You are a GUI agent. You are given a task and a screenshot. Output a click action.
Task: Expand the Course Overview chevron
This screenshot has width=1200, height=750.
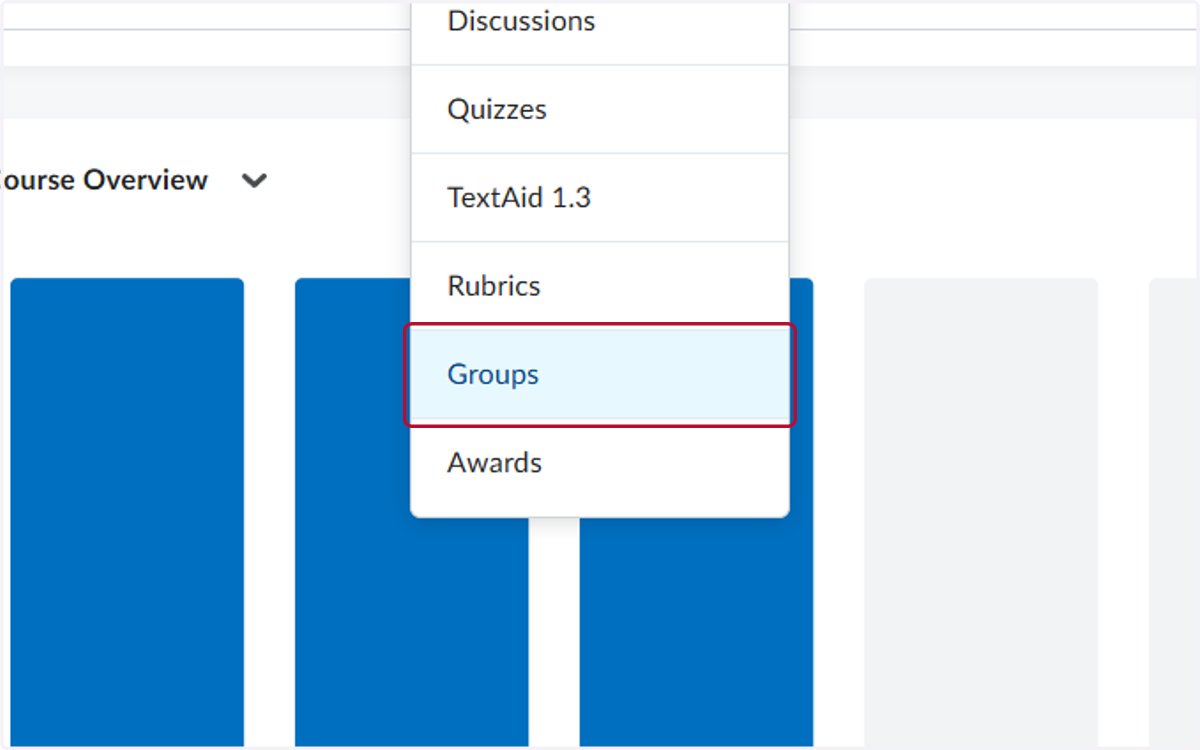(255, 181)
